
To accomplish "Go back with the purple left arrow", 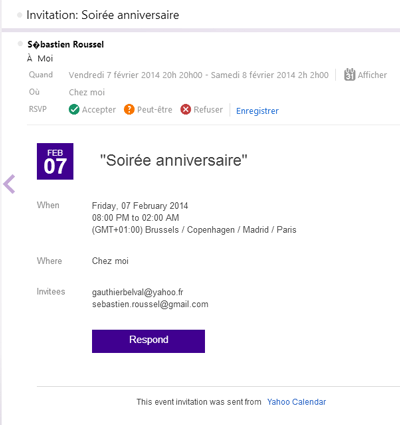I will coord(9,184).
